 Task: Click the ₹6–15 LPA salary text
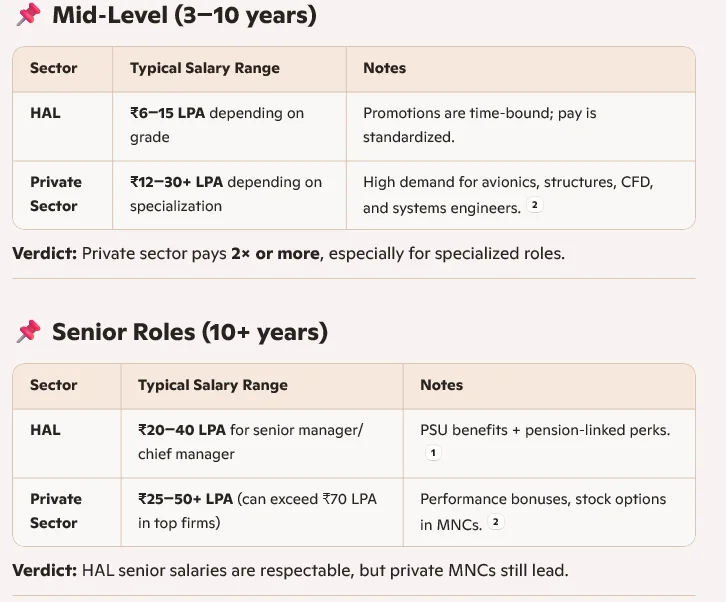click(168, 113)
